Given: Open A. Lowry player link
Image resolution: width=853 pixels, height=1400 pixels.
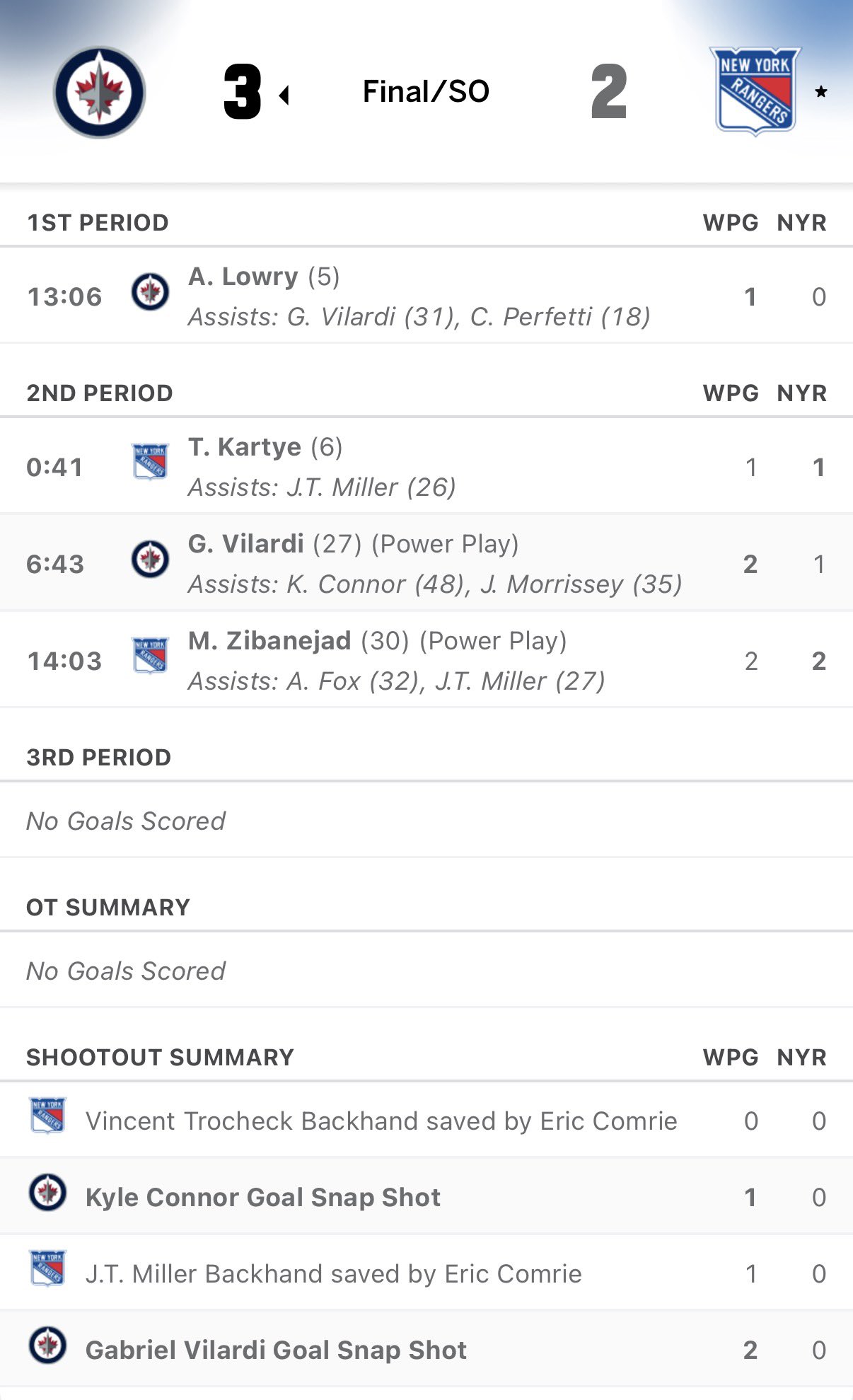Looking at the screenshot, I should (243, 277).
